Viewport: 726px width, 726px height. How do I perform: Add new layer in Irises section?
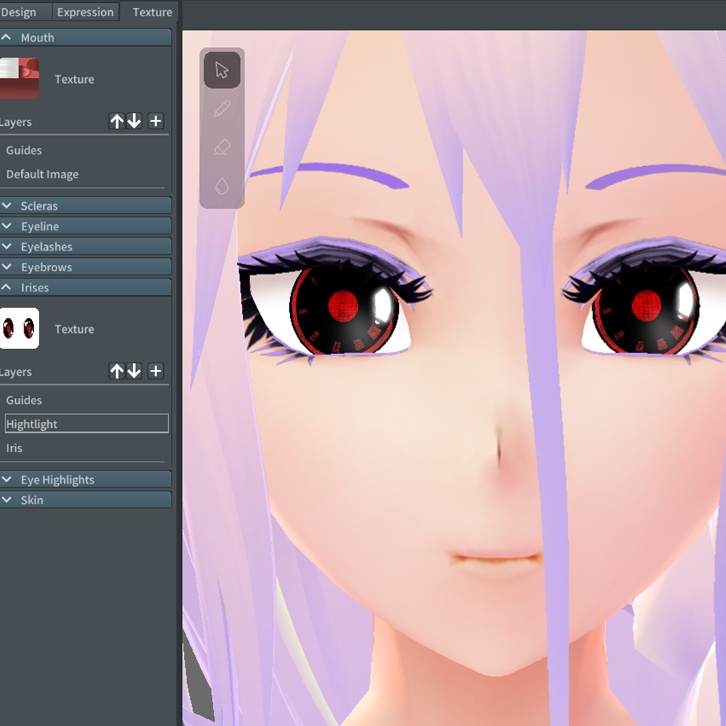(156, 371)
